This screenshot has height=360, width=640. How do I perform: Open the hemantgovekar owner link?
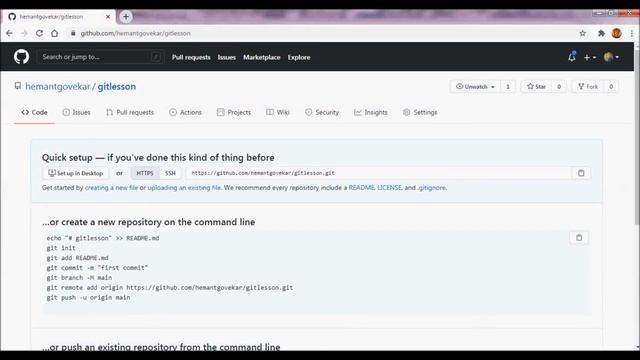click(x=58, y=87)
